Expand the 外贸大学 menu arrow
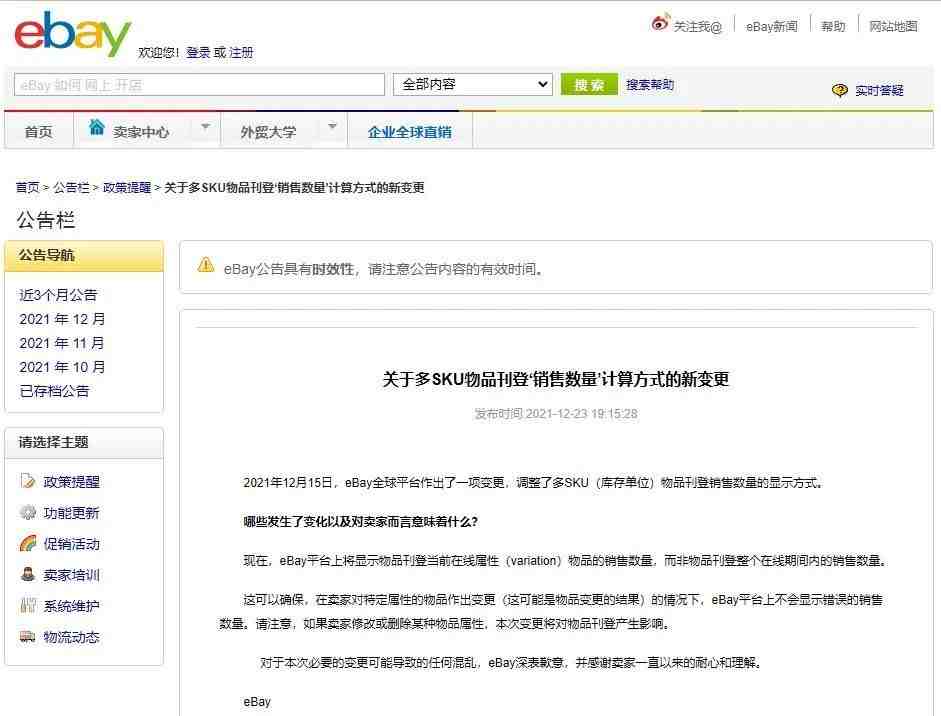This screenshot has height=716, width=941. (332, 127)
